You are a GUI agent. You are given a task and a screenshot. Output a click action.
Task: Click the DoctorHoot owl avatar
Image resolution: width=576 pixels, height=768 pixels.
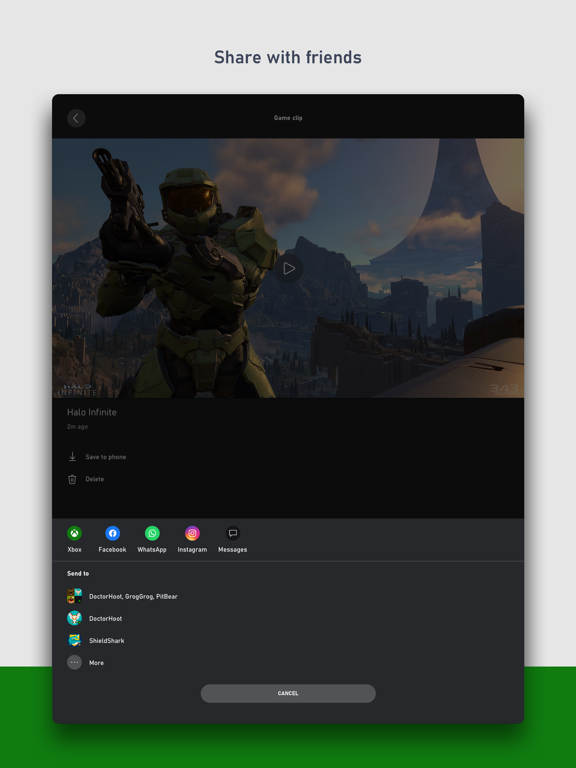[x=74, y=618]
